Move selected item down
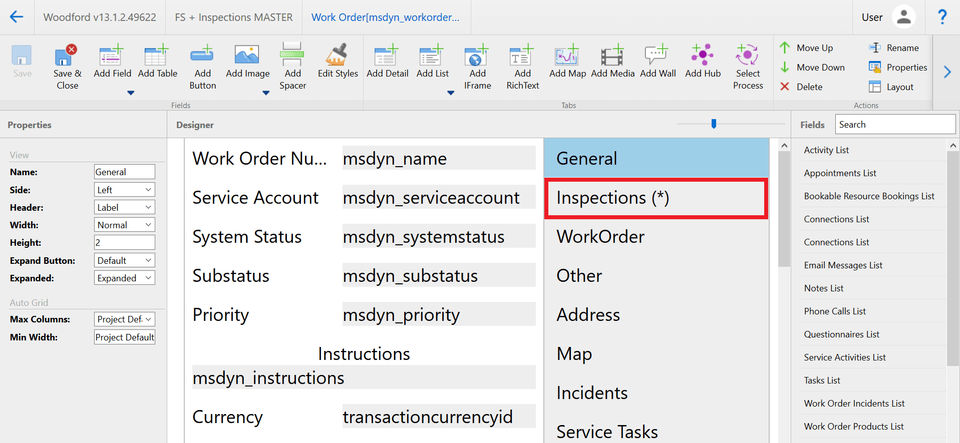960x443 pixels. point(812,67)
